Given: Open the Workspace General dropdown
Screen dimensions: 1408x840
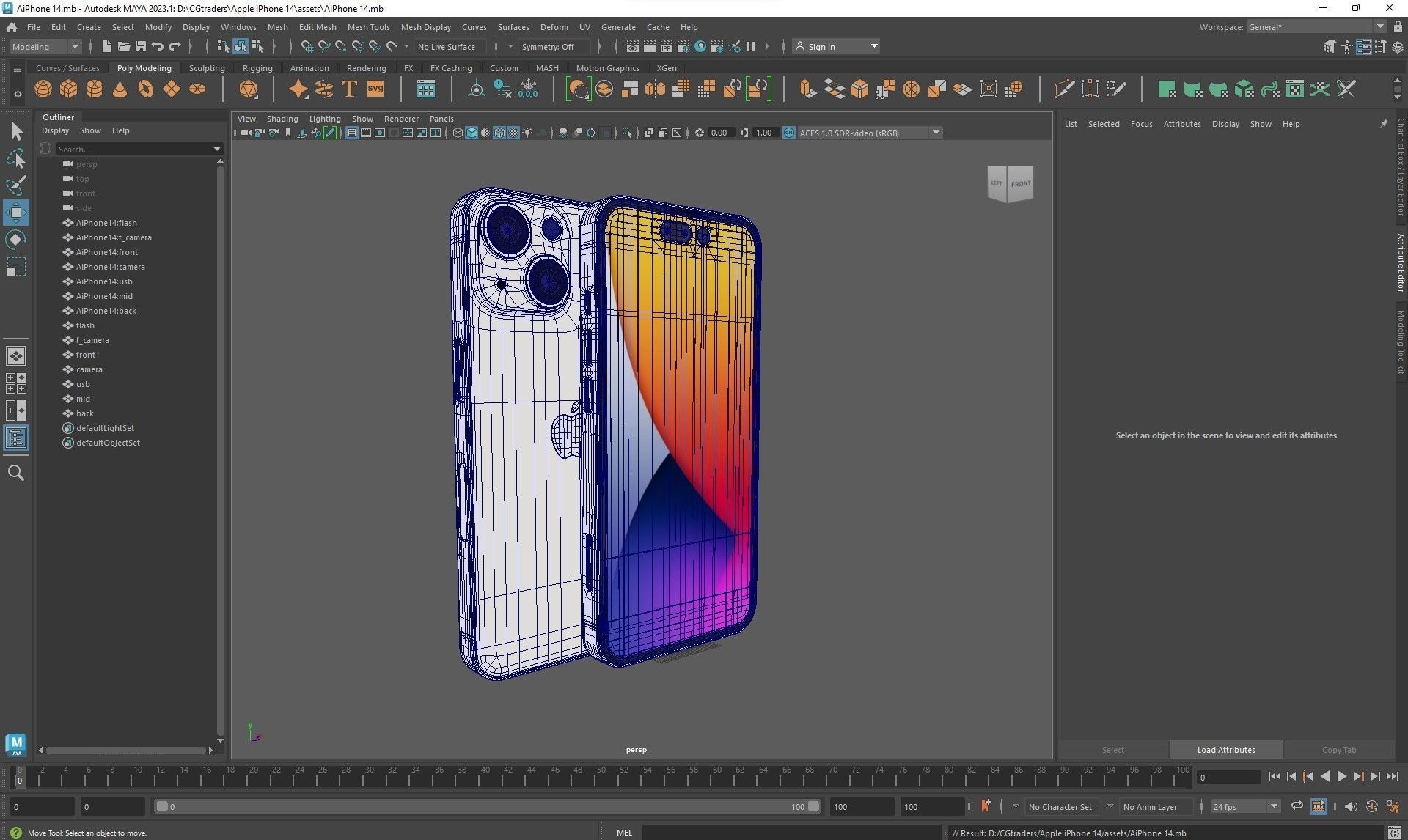Looking at the screenshot, I should 1316,27.
